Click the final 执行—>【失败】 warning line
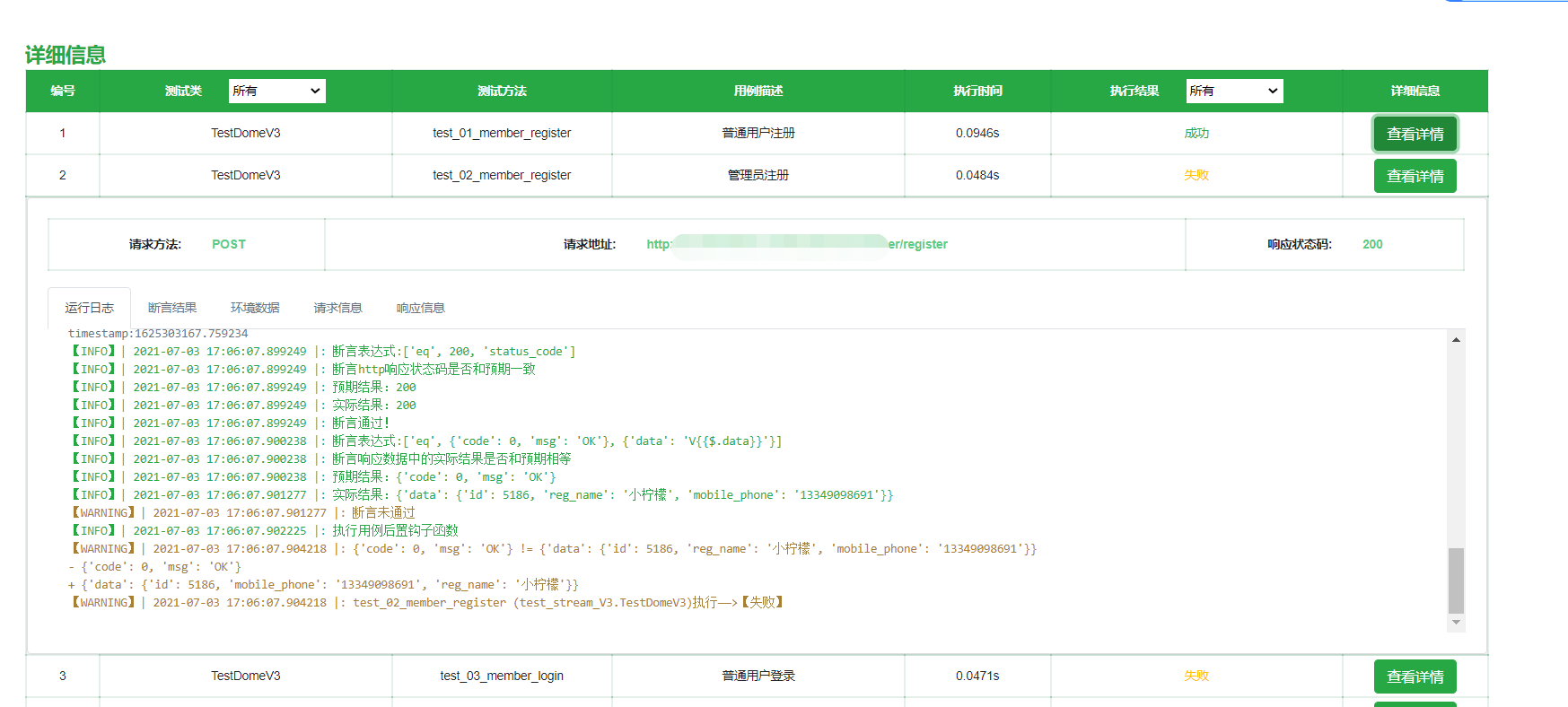 coord(428,602)
